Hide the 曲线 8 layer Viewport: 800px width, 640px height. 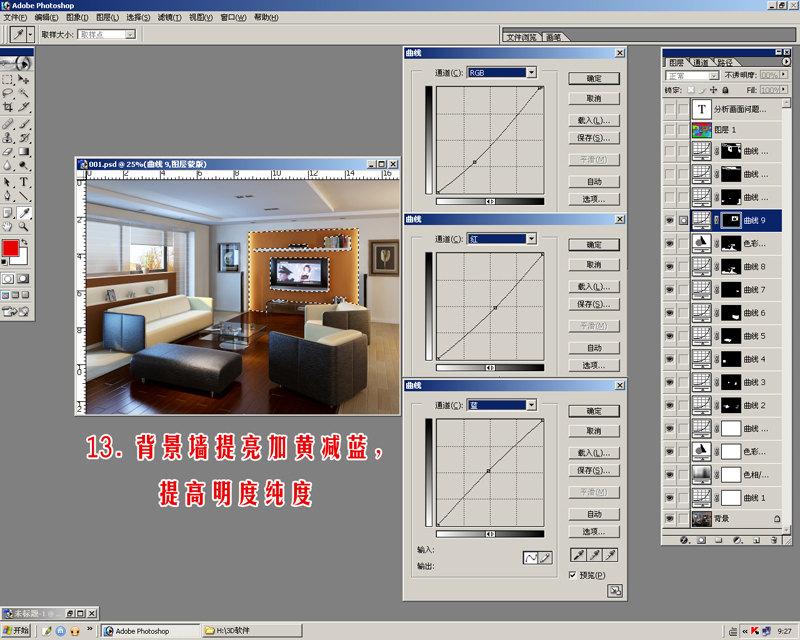[x=669, y=266]
